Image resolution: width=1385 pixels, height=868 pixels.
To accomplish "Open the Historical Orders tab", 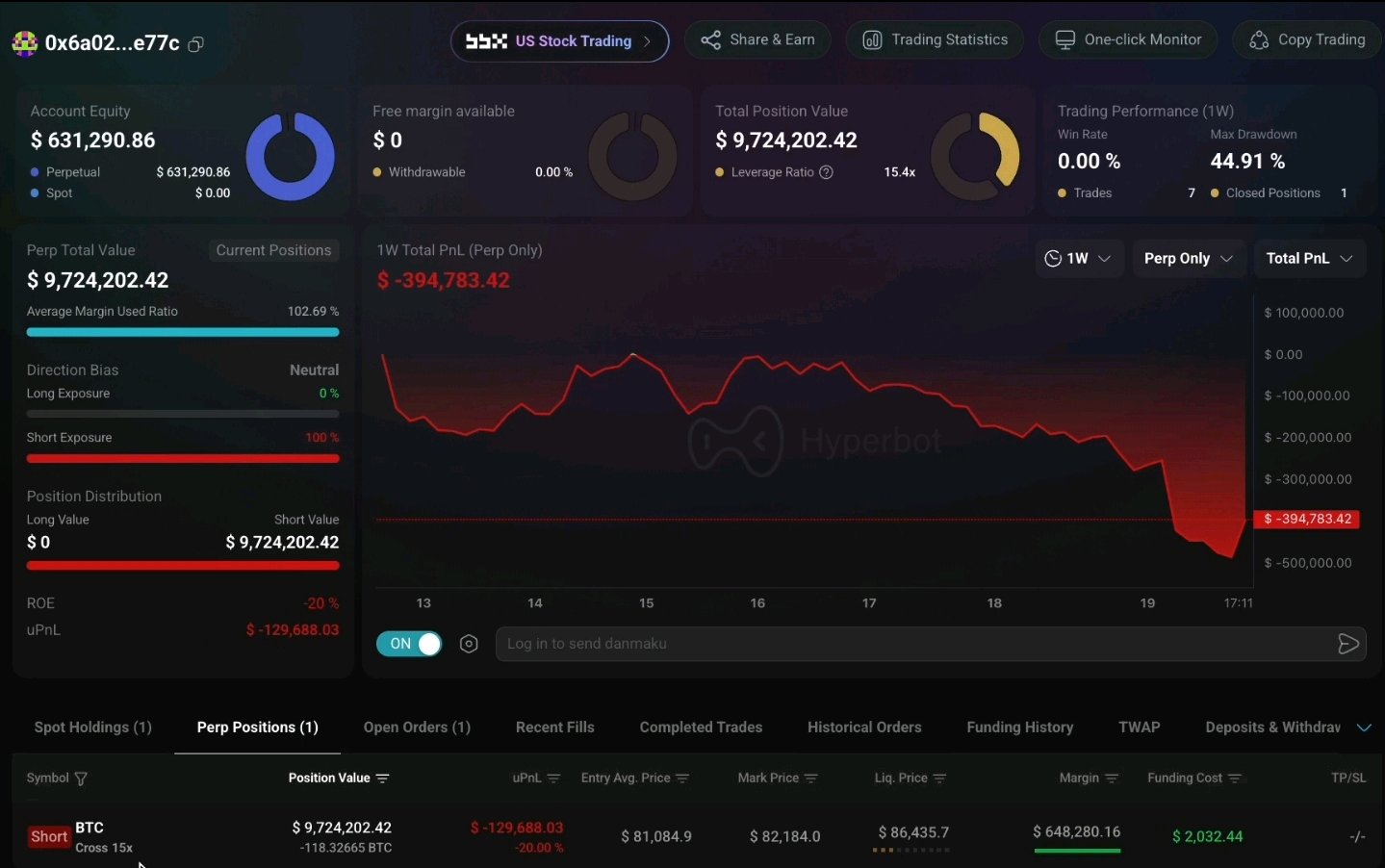I will click(x=864, y=728).
